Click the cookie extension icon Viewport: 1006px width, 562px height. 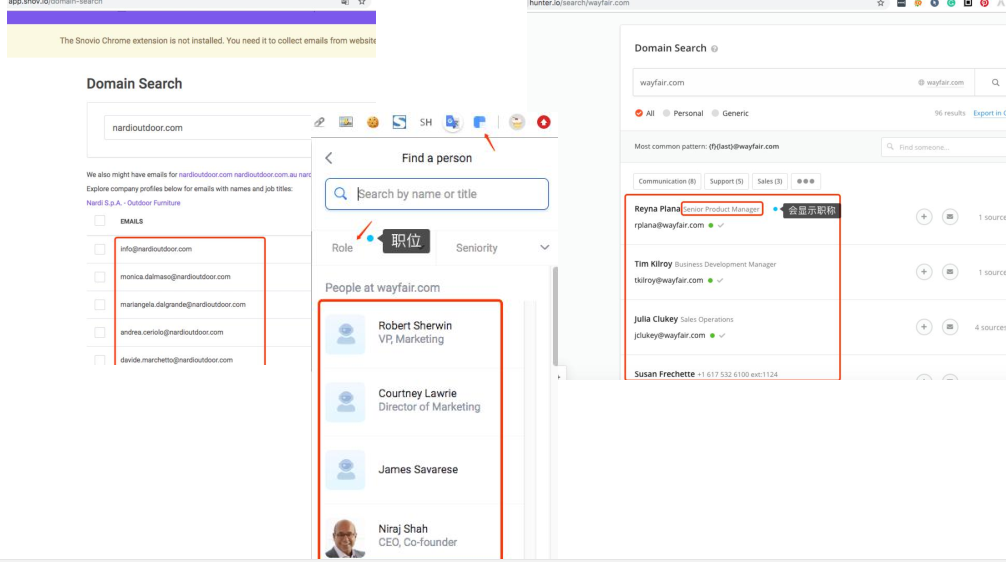(x=372, y=122)
